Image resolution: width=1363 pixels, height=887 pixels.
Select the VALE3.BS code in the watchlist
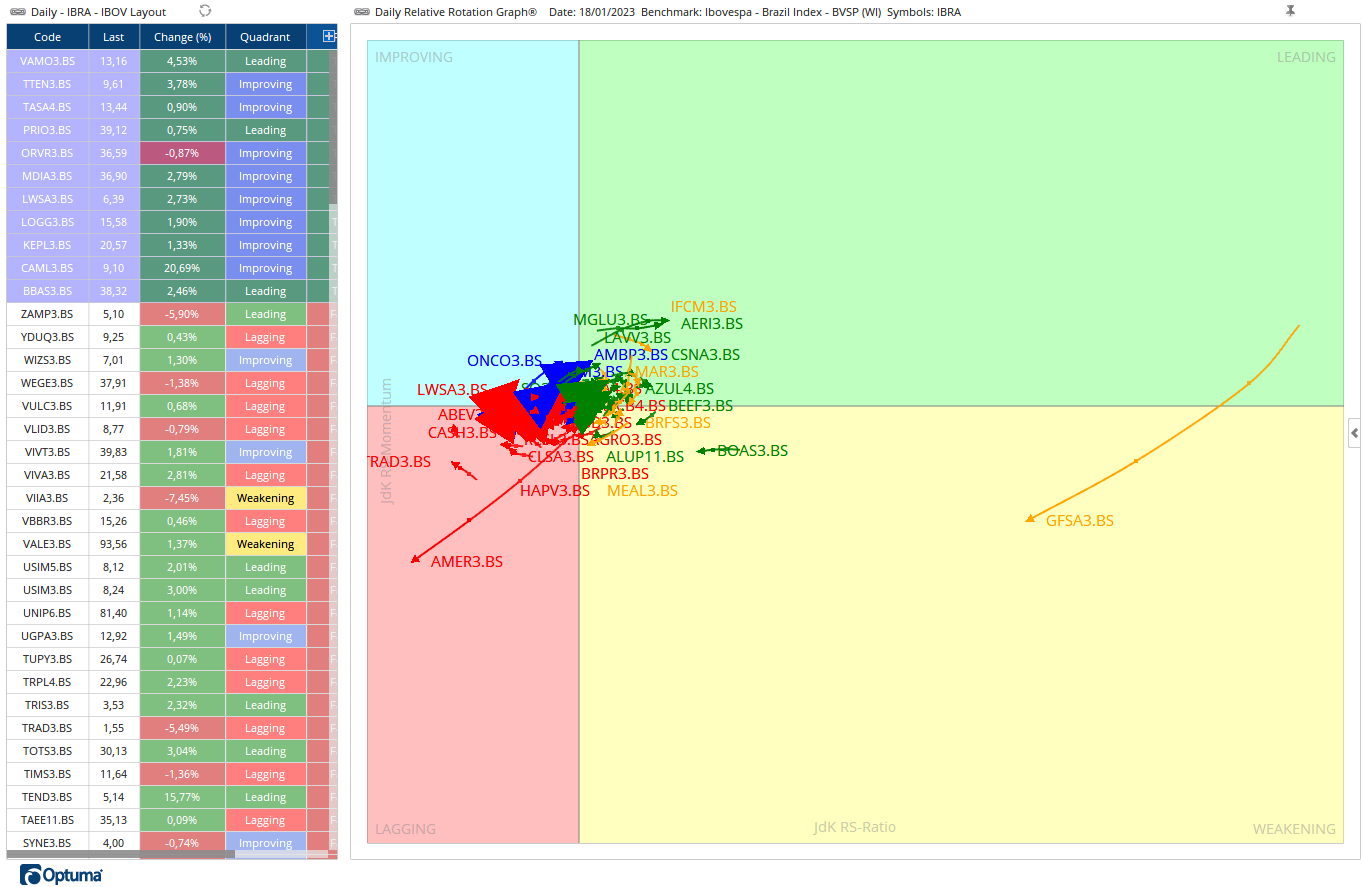pyautogui.click(x=47, y=544)
